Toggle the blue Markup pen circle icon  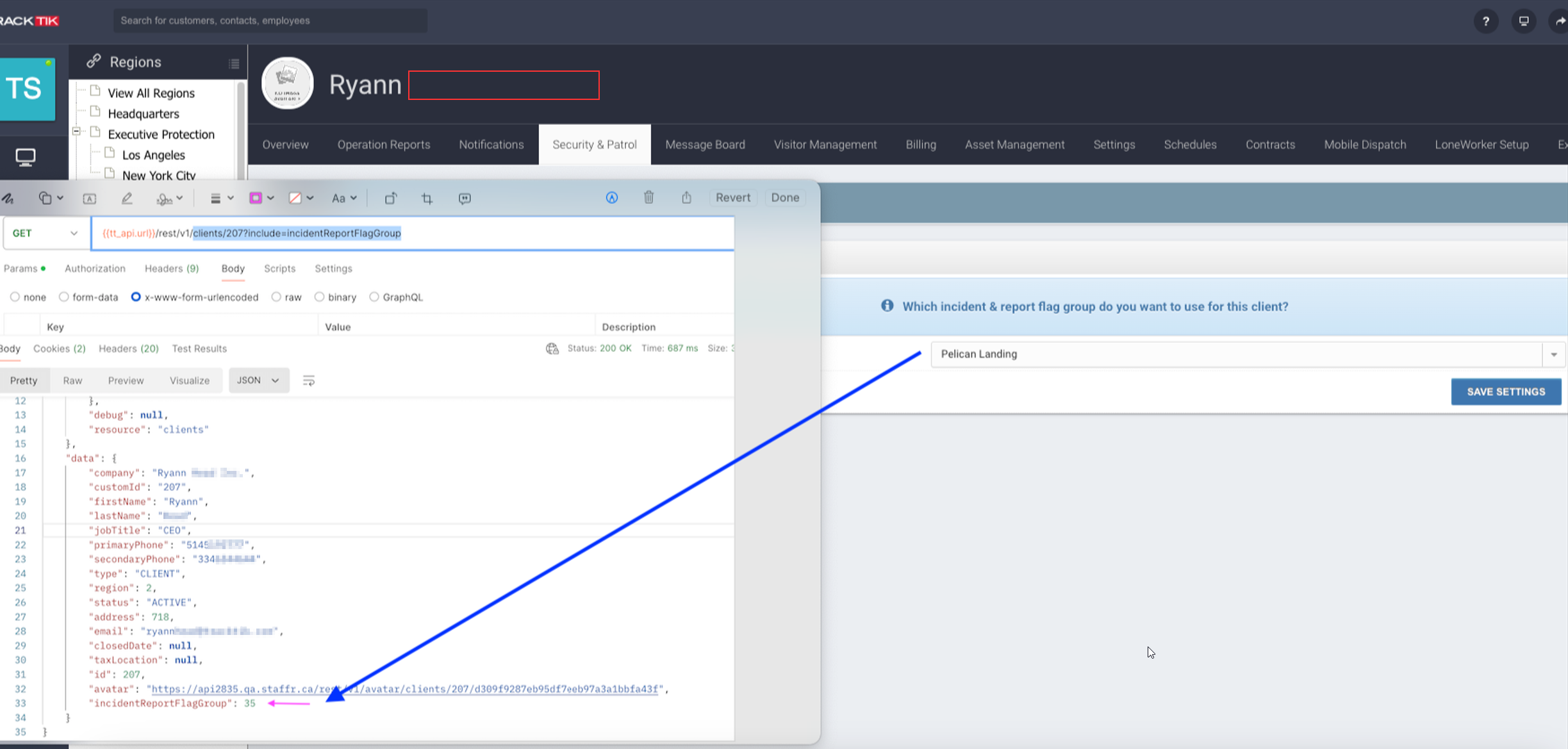coord(612,198)
